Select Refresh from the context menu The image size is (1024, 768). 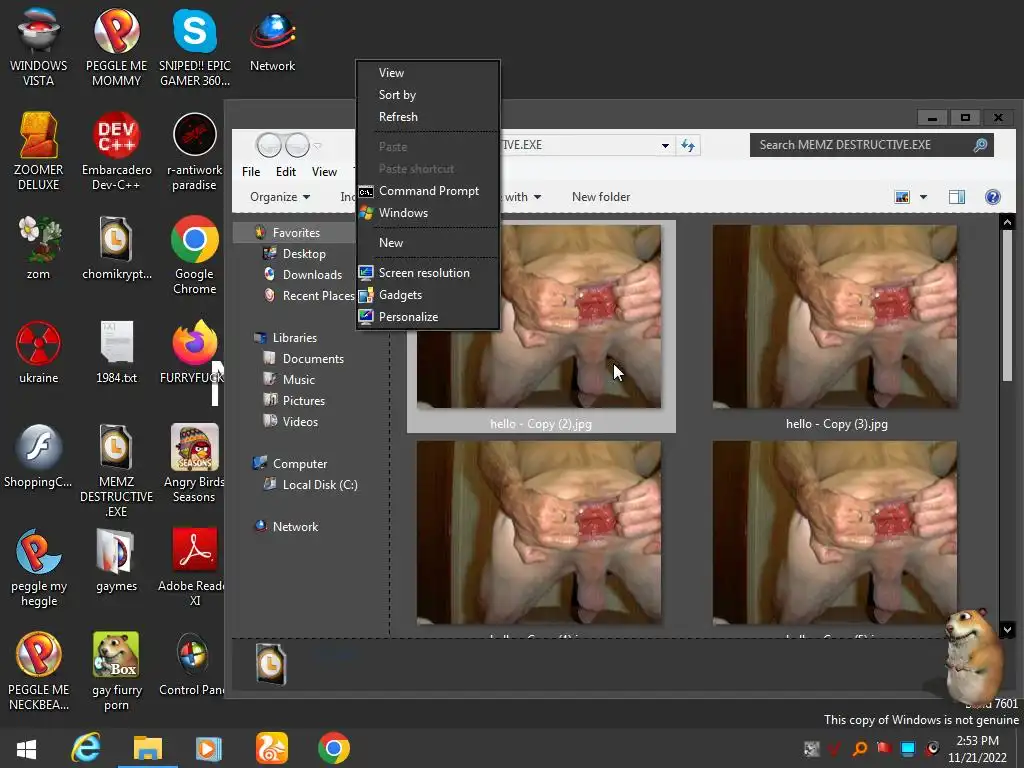point(428,117)
